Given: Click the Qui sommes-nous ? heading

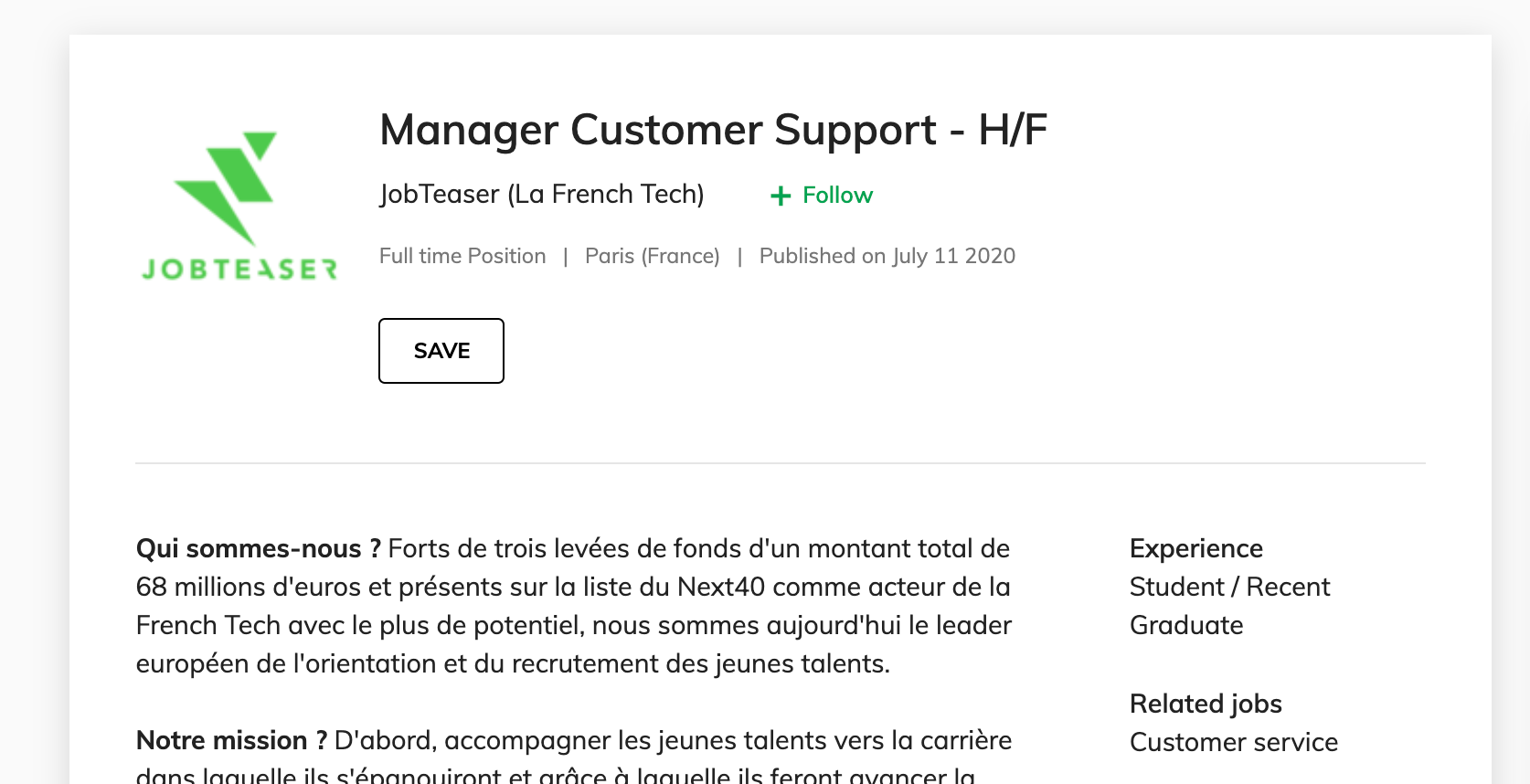Looking at the screenshot, I should pos(259,548).
